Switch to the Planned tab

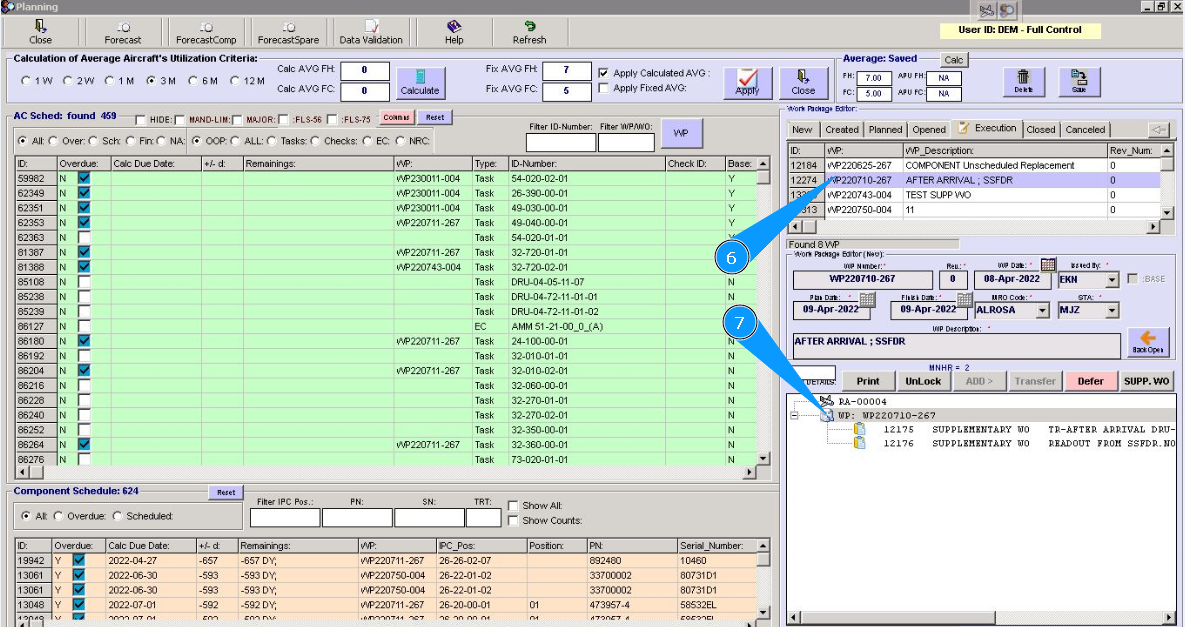885,129
